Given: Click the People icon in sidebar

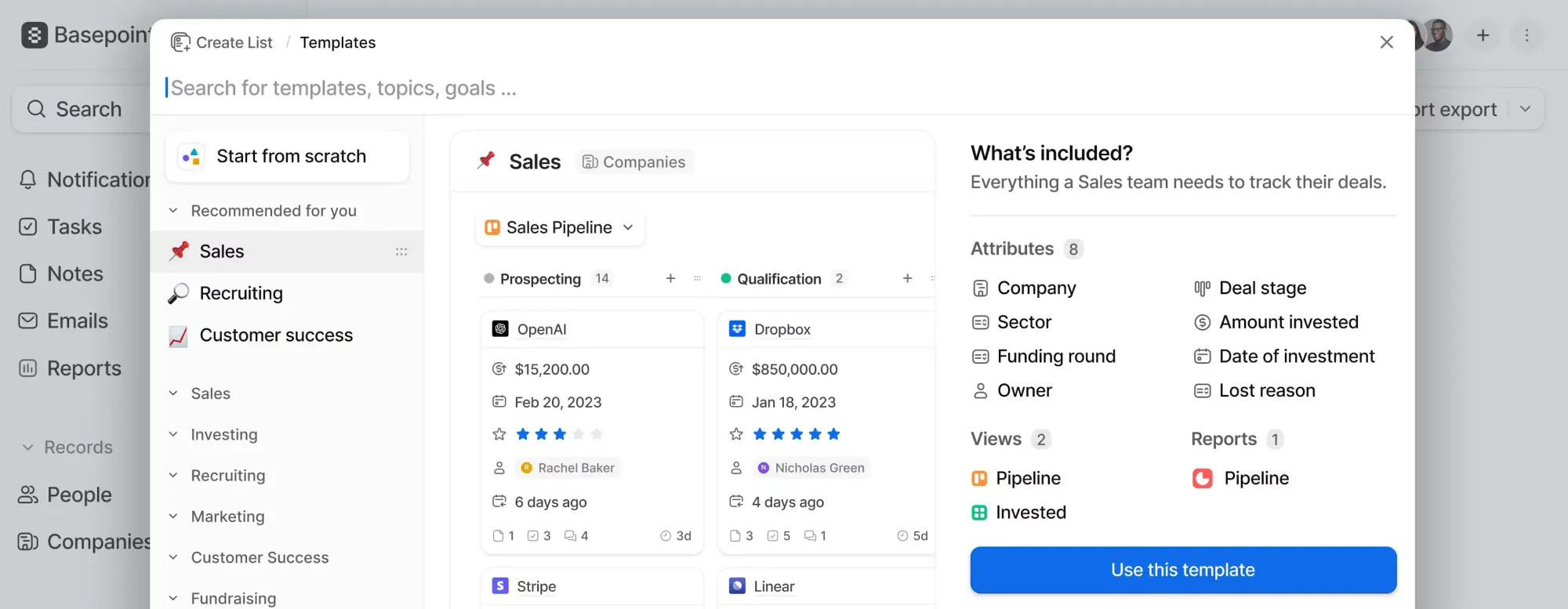Looking at the screenshot, I should pyautogui.click(x=28, y=495).
